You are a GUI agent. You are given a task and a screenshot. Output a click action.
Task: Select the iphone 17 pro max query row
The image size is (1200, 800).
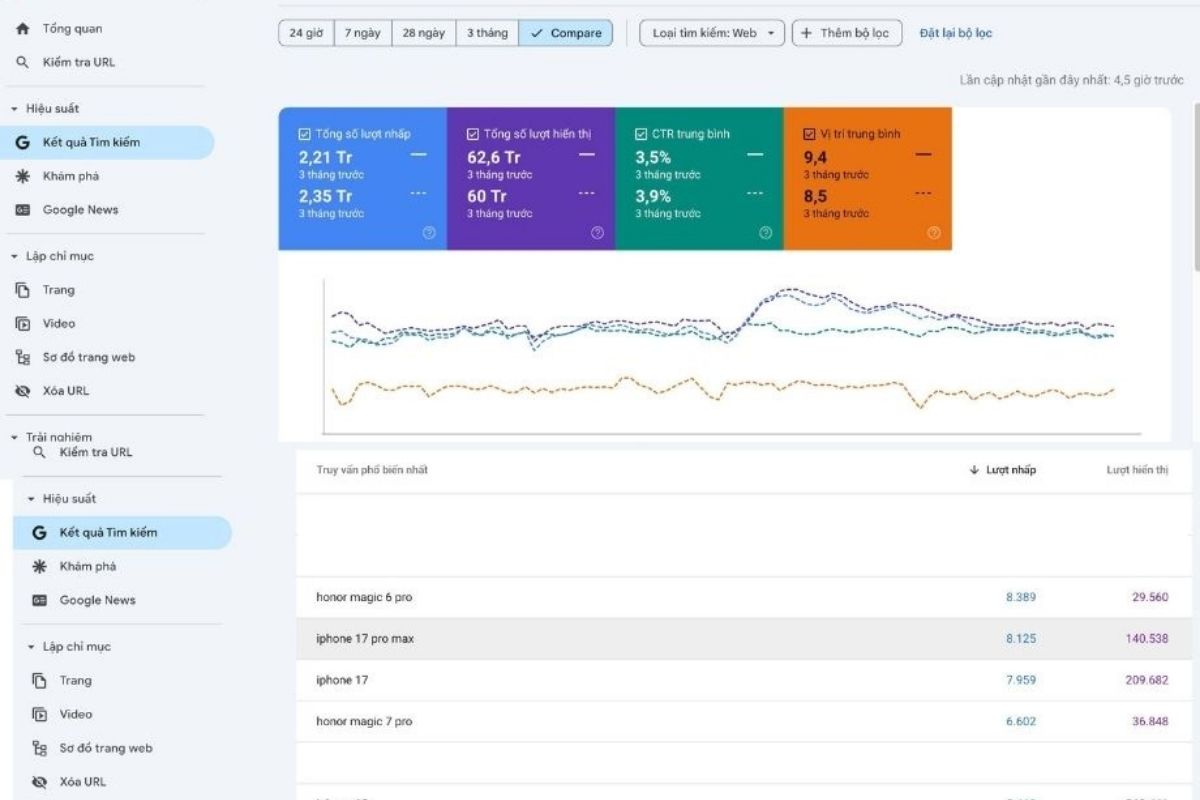click(740, 638)
